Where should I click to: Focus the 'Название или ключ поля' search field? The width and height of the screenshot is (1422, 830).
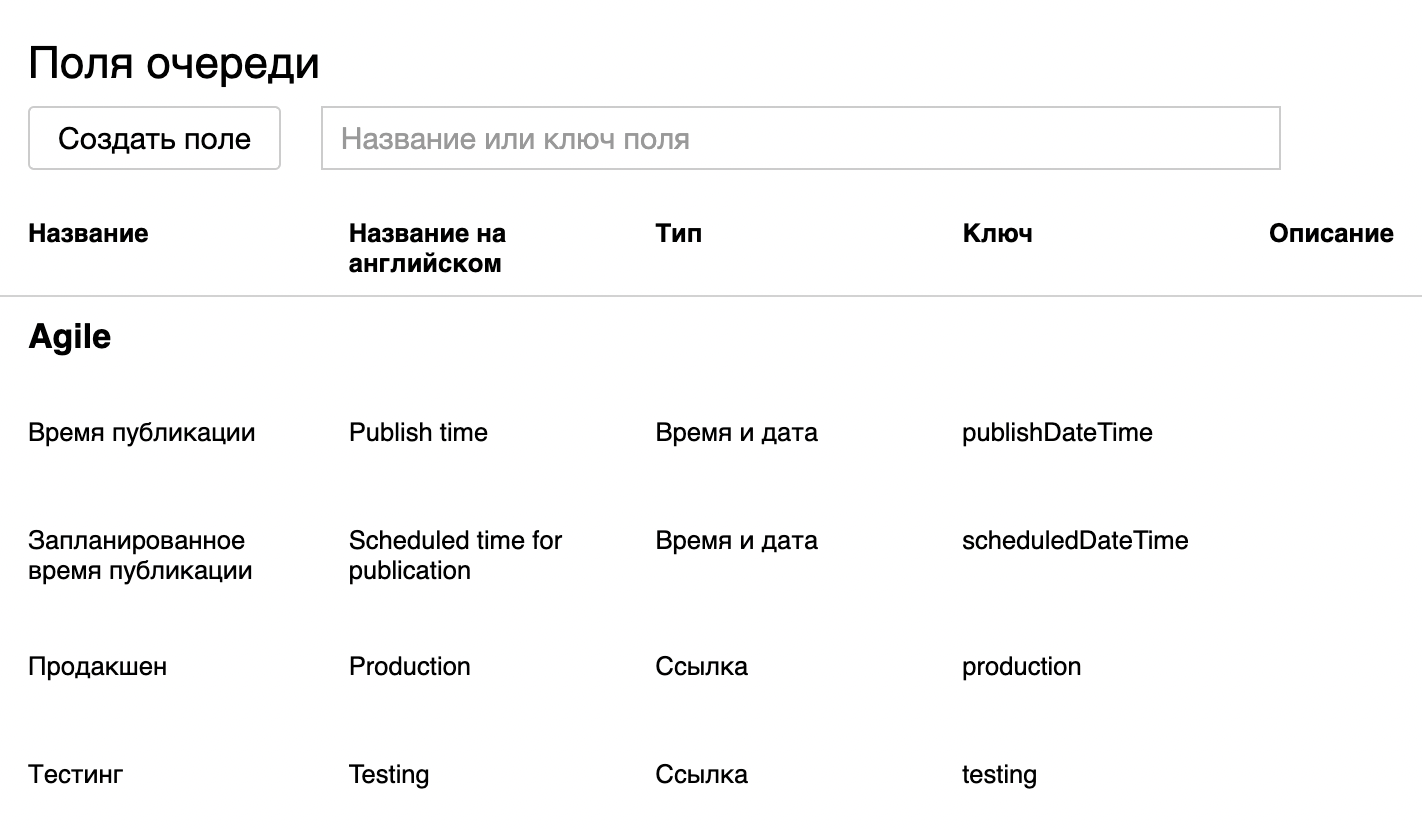(x=800, y=138)
